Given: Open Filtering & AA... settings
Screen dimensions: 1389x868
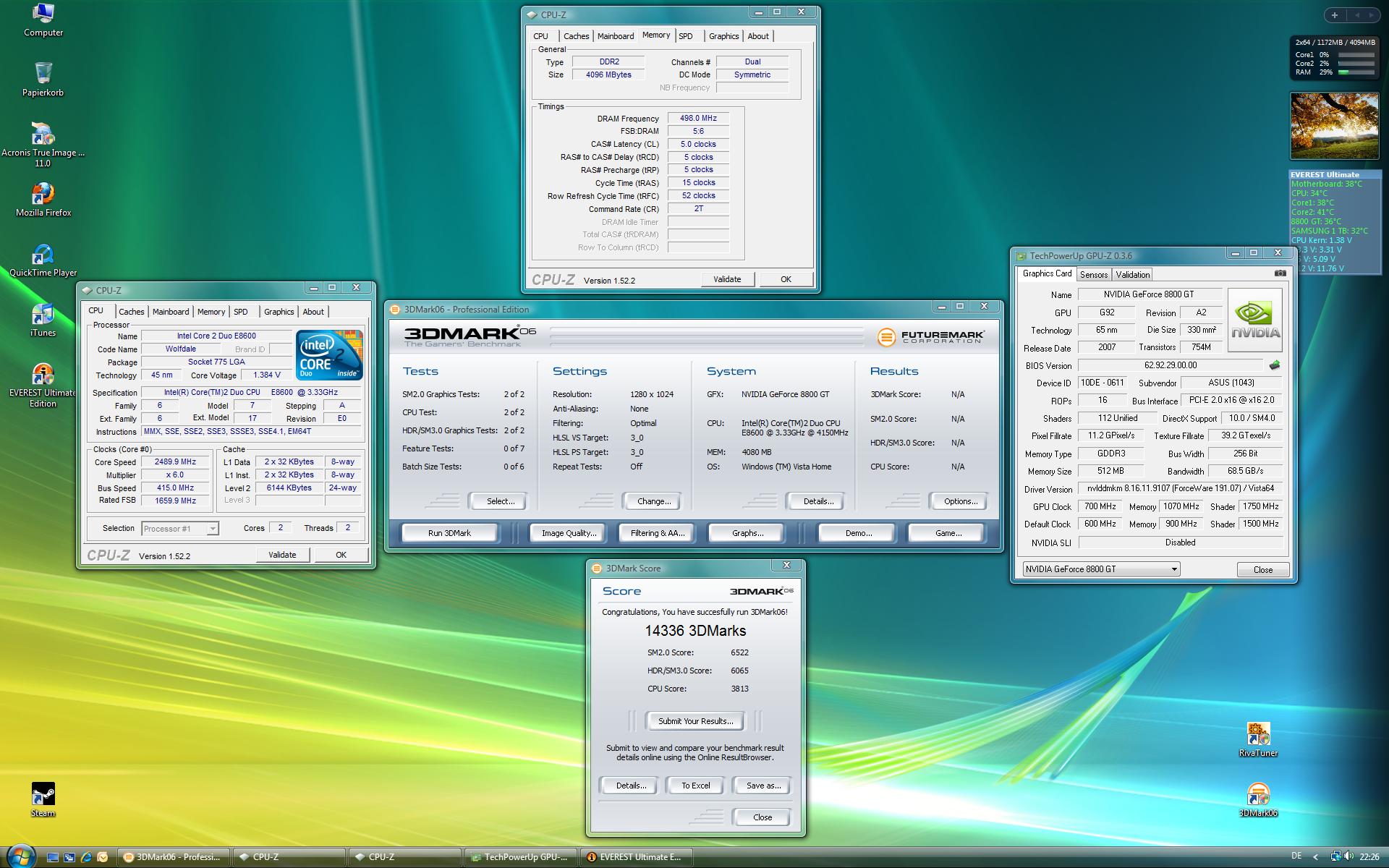Looking at the screenshot, I should 658,533.
